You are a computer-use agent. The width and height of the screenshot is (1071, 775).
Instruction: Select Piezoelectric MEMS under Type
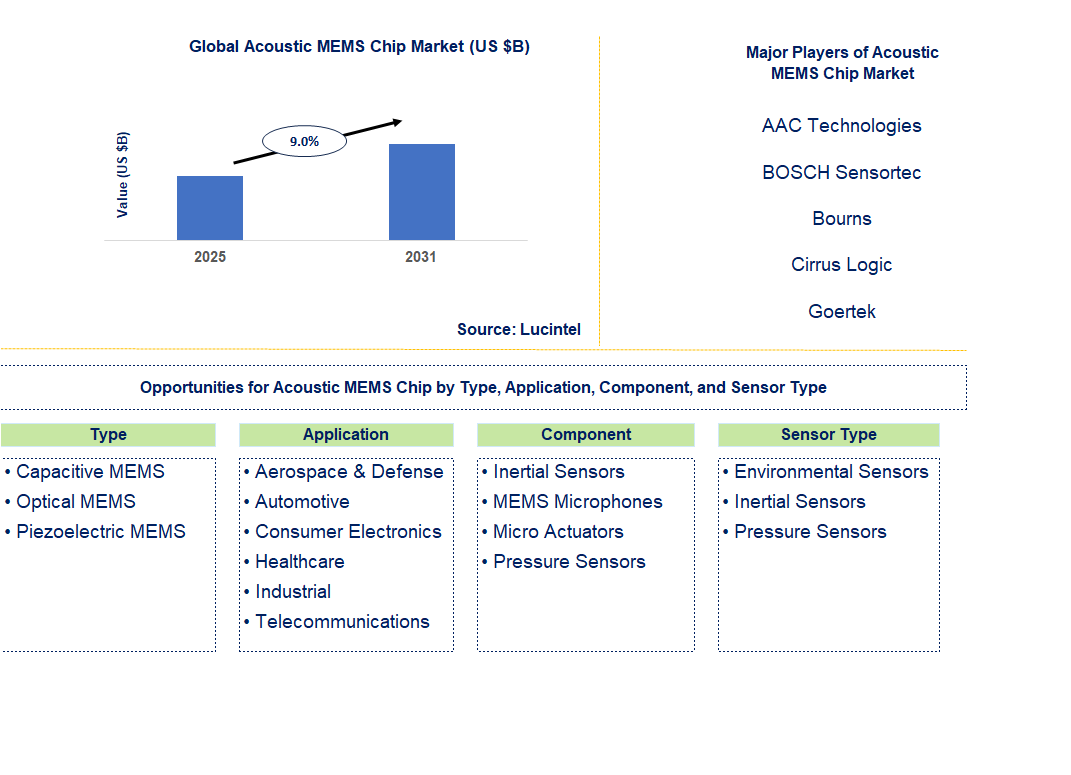click(x=100, y=532)
